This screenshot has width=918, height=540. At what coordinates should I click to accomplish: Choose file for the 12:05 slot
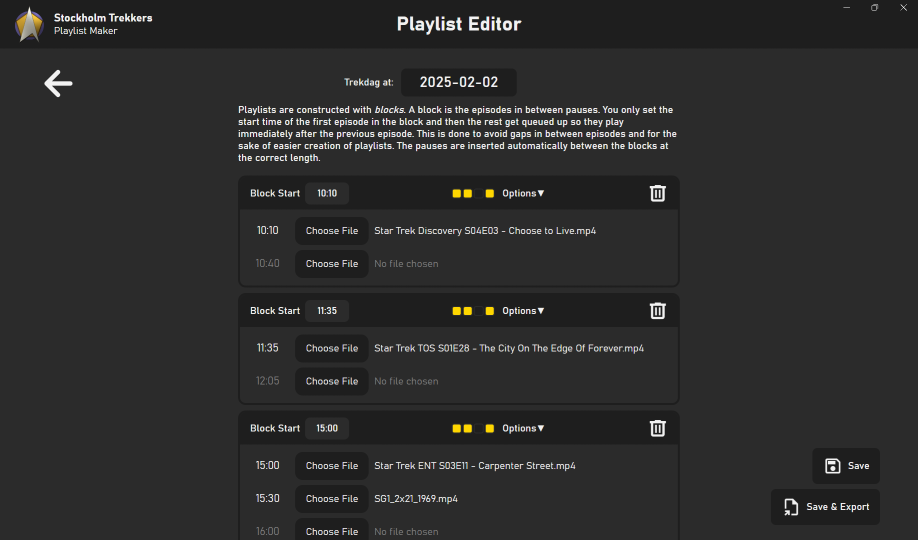click(331, 381)
